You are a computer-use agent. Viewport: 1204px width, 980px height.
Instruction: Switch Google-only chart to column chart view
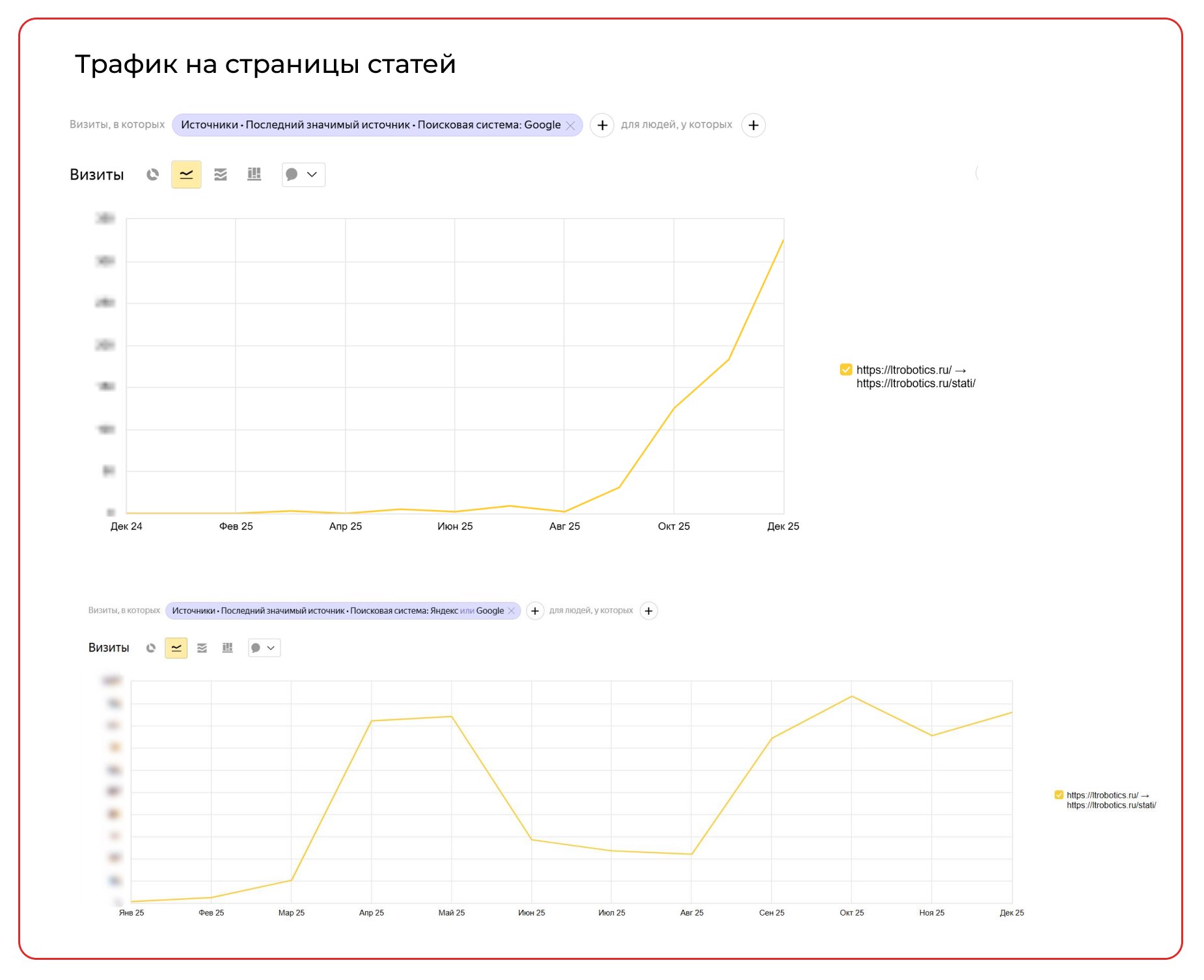(254, 174)
